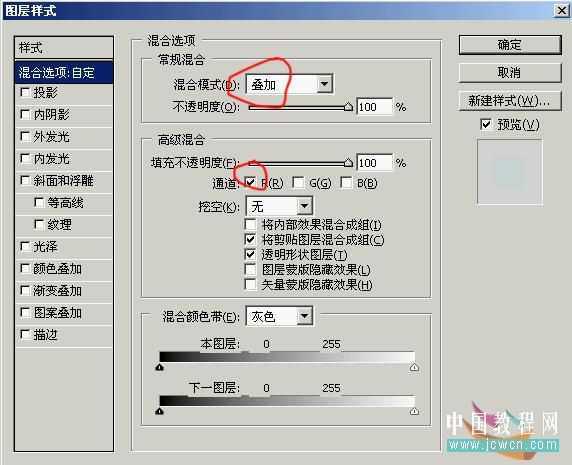Click the 填充不透明度 fill opacity slider handle
This screenshot has height=465, width=572.
348,163
